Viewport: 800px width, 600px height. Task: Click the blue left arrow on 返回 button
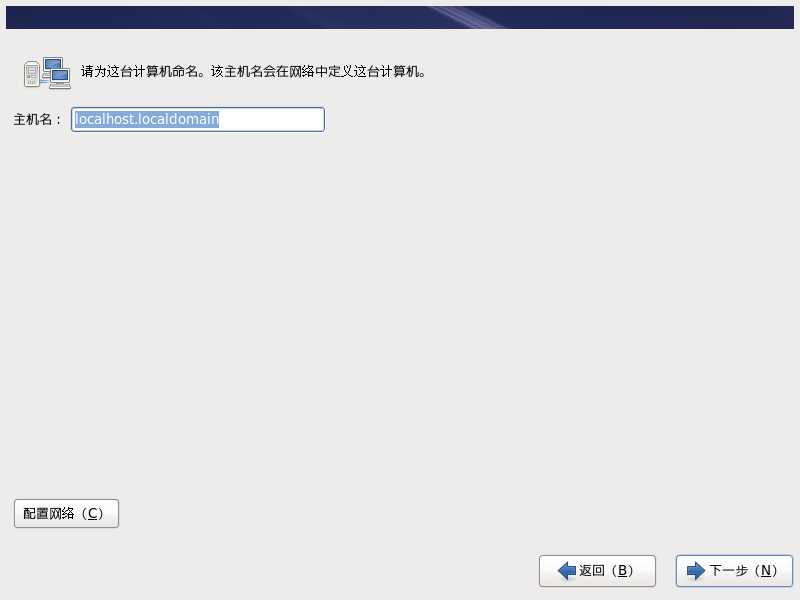tap(567, 570)
